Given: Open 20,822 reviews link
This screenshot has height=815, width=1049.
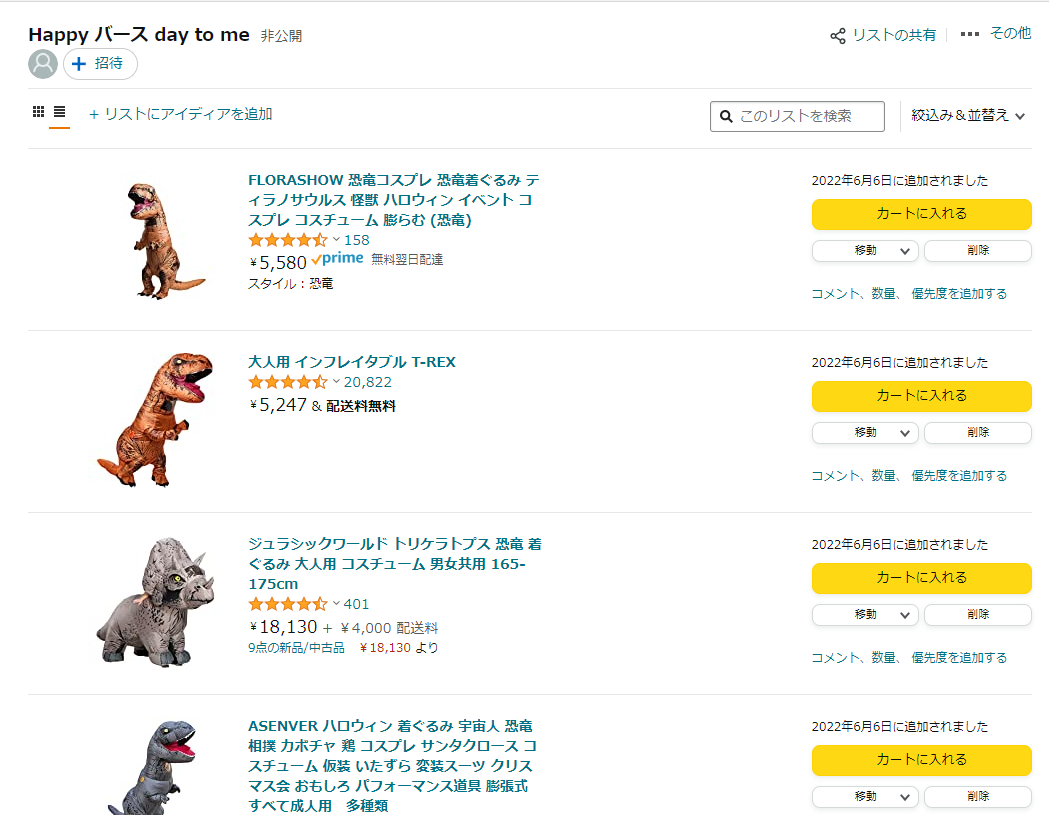Looking at the screenshot, I should coord(368,382).
